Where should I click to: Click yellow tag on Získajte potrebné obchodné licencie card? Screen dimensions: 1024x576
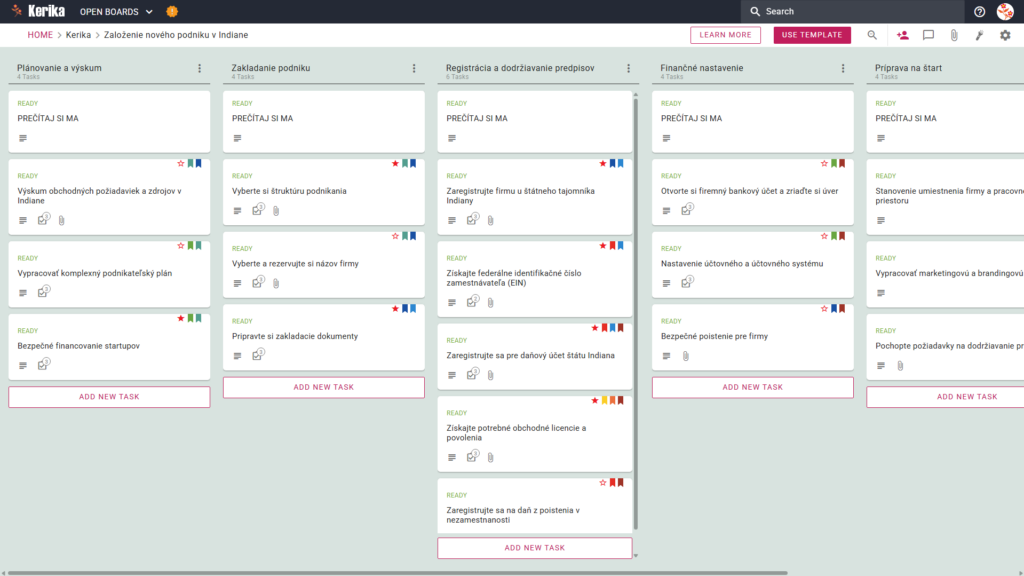[605, 400]
